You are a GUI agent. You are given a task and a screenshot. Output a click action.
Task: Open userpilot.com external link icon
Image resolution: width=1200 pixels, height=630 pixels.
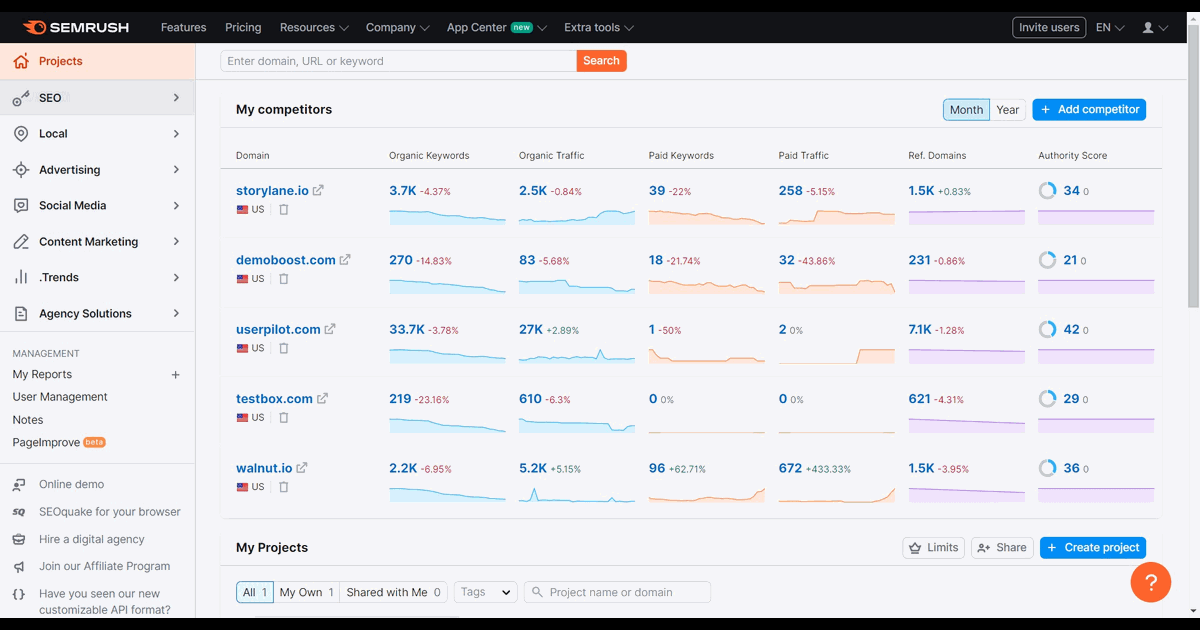tap(330, 329)
